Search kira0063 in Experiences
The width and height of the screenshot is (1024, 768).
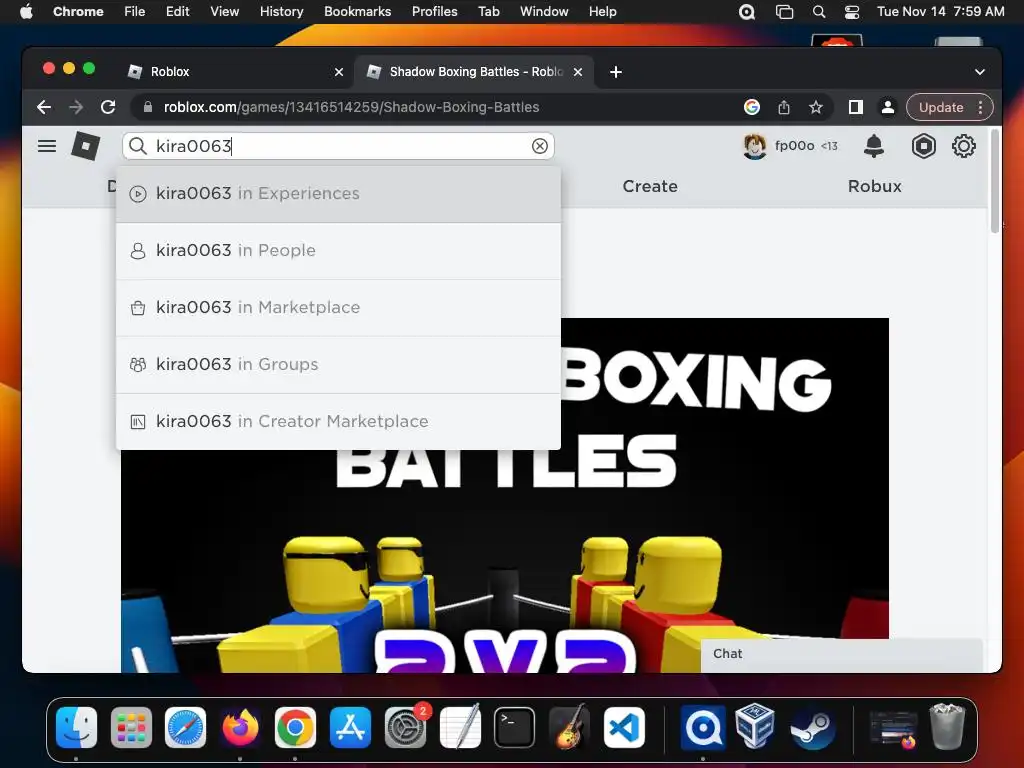338,194
